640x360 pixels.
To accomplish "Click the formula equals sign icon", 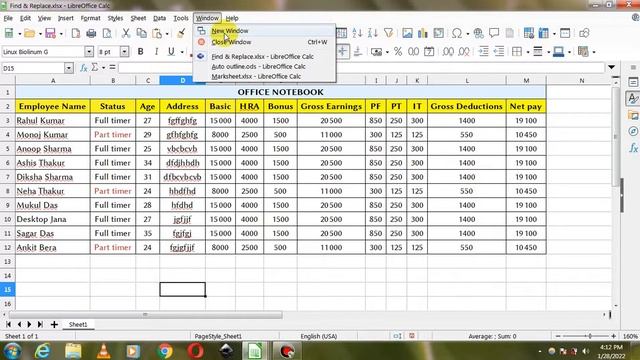I will click(112, 68).
